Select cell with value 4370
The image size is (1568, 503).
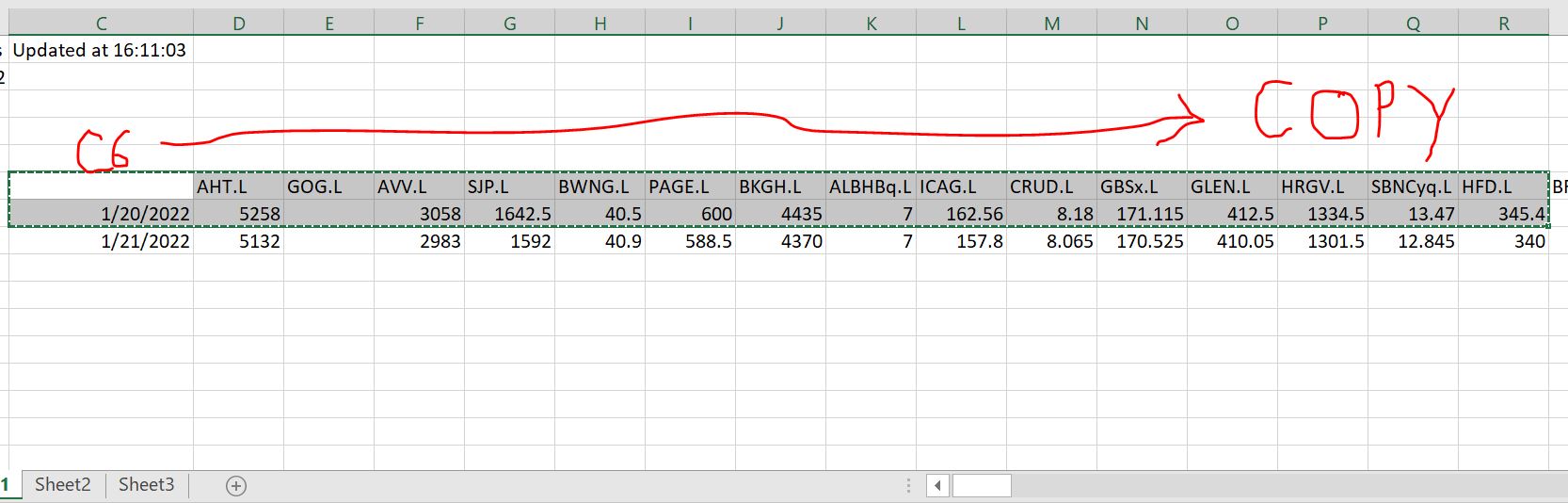(780, 241)
